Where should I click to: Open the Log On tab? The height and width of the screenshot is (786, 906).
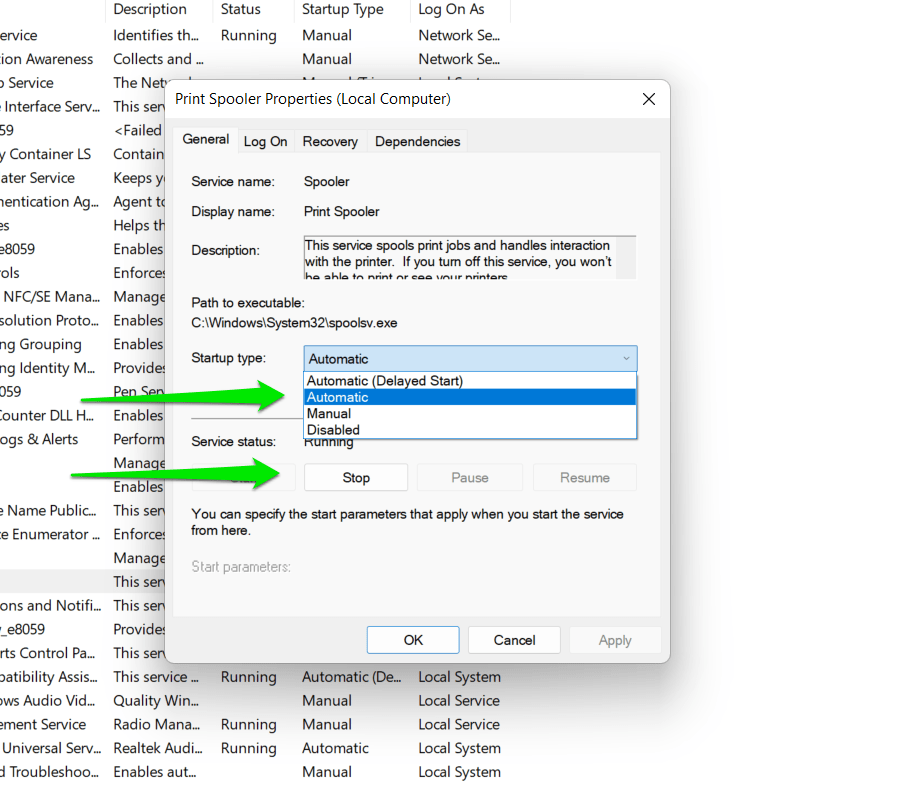[265, 142]
